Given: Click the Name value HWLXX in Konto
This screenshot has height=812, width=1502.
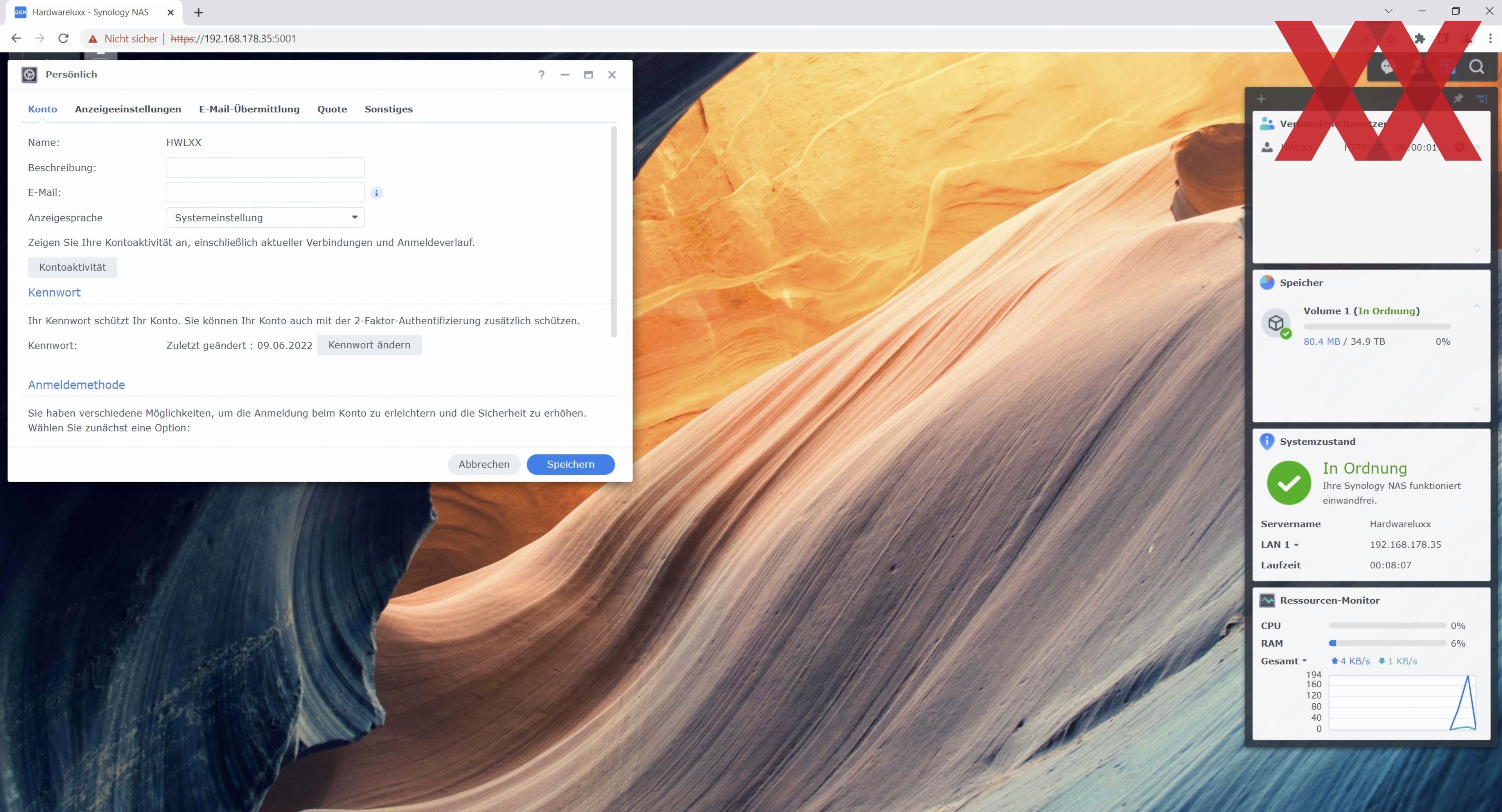Looking at the screenshot, I should tap(184, 142).
